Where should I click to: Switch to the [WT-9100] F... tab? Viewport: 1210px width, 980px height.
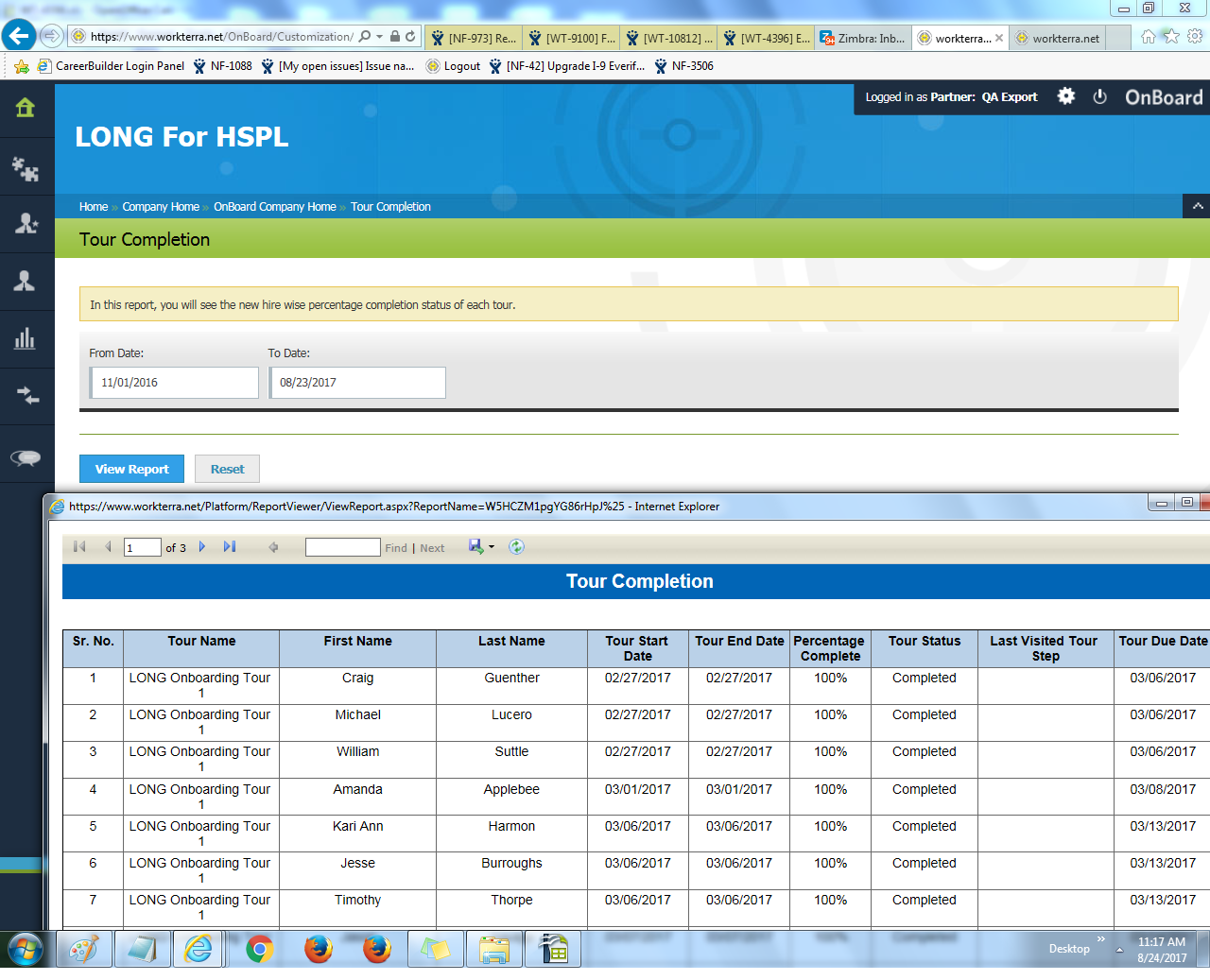click(571, 38)
